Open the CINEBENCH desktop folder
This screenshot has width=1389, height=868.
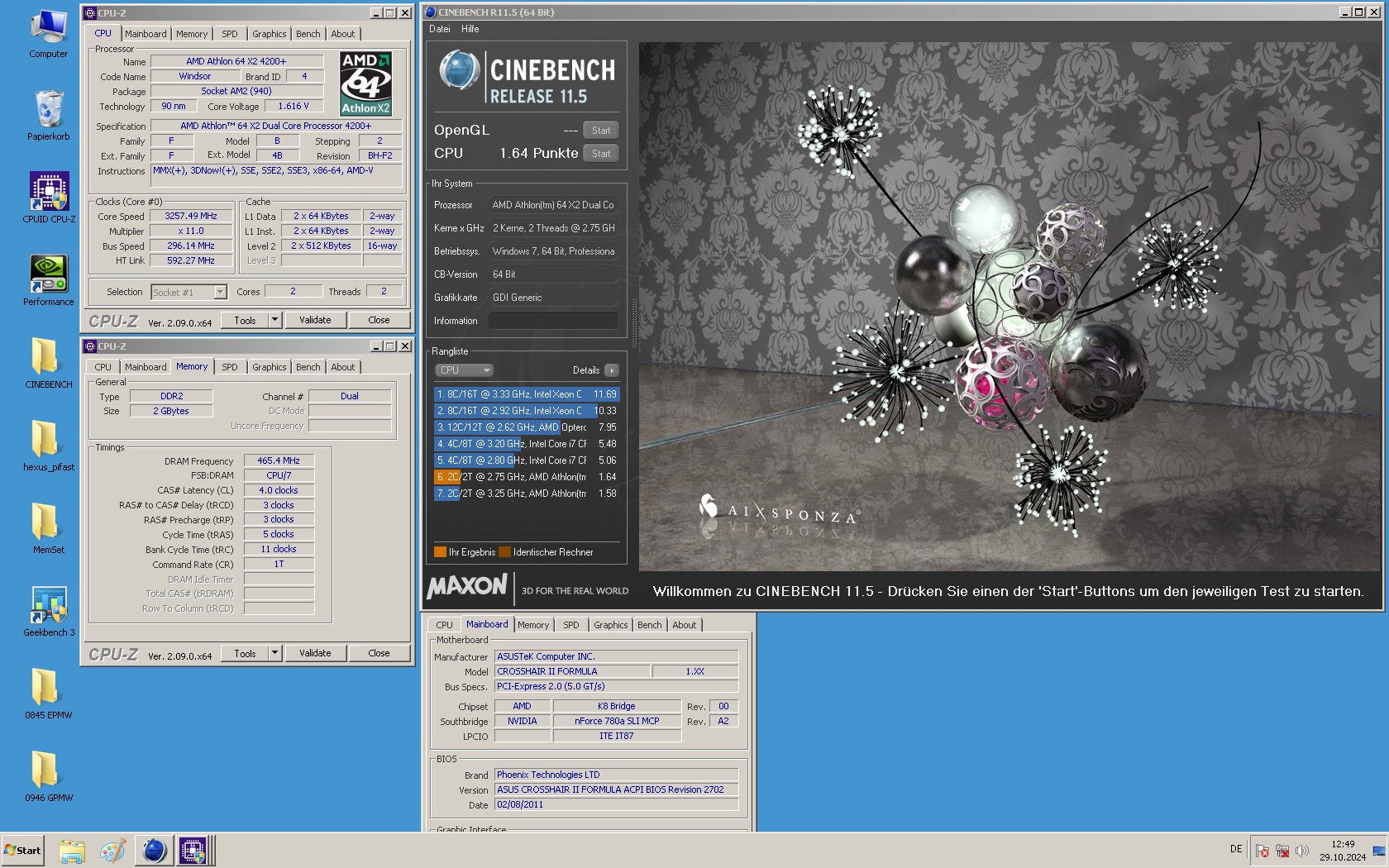click(48, 364)
